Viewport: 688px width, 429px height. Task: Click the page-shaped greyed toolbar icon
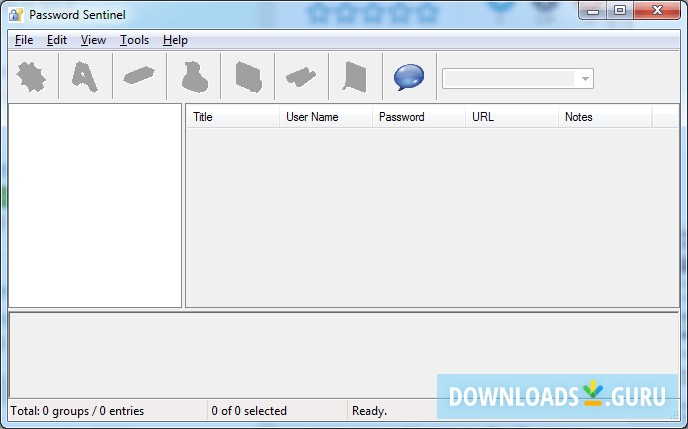point(249,77)
